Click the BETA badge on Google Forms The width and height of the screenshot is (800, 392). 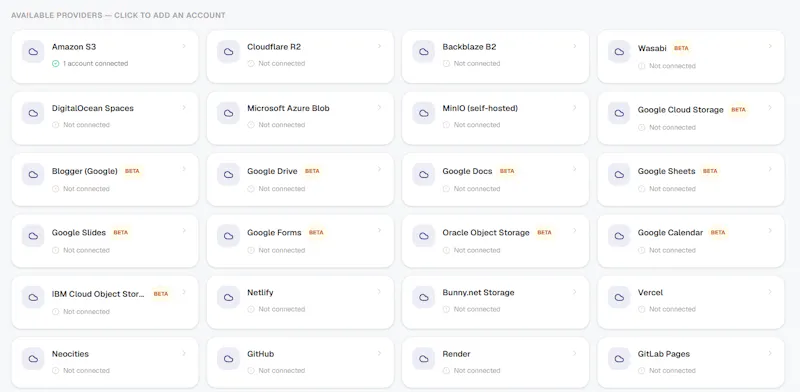tap(316, 232)
